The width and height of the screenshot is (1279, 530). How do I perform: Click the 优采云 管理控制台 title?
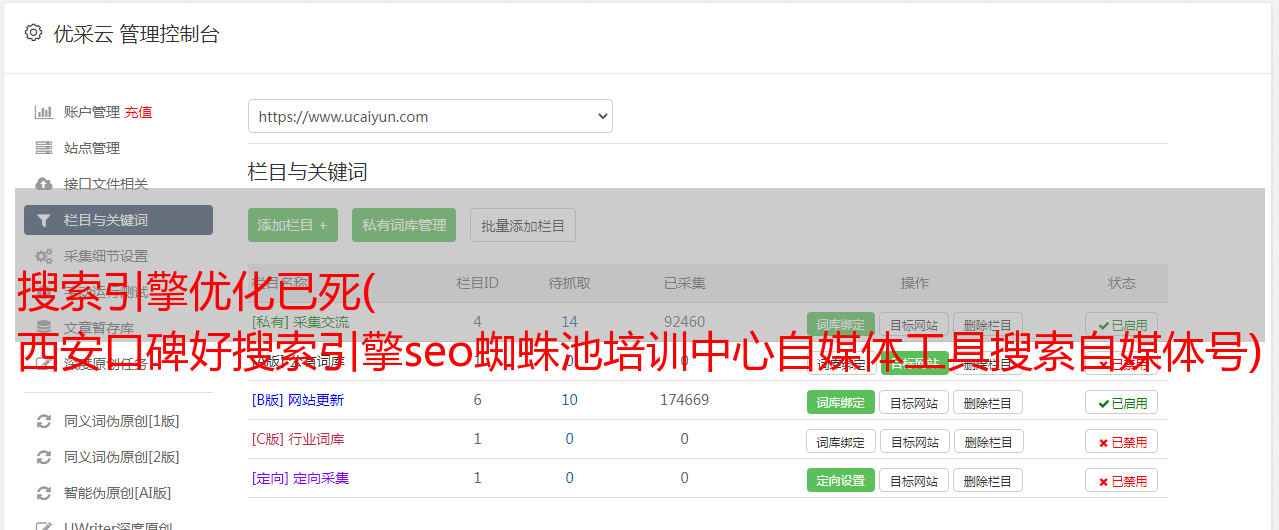pyautogui.click(x=136, y=34)
